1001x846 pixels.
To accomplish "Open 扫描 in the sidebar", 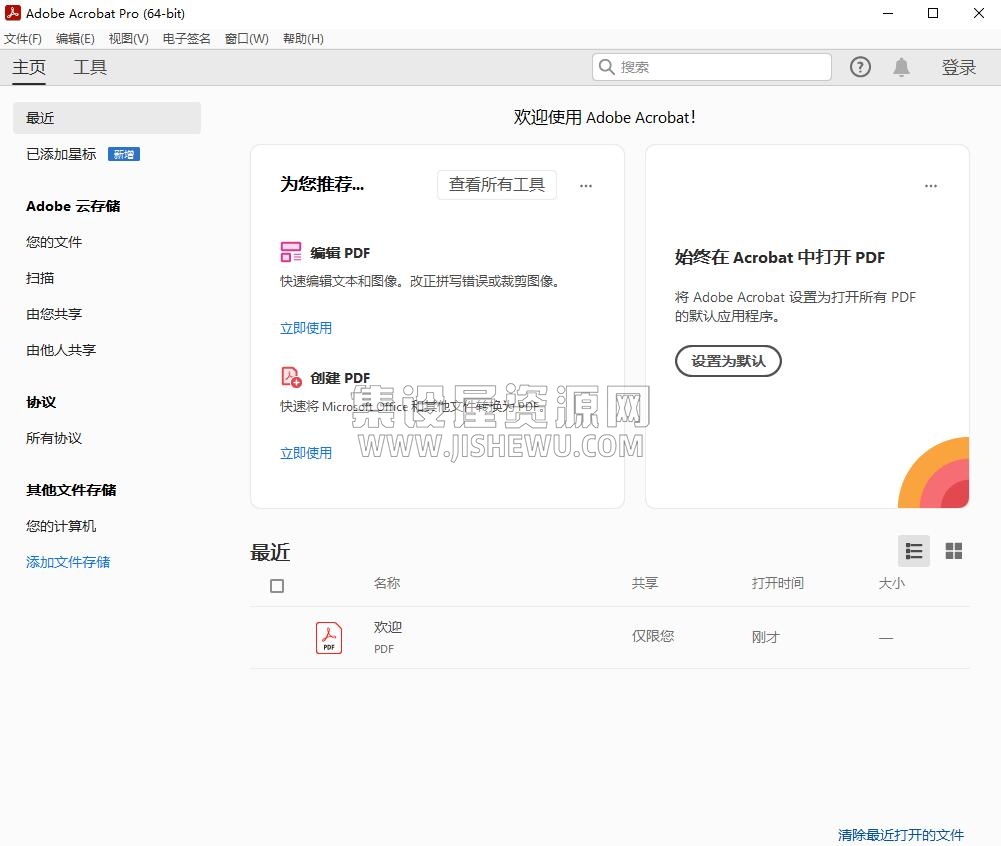I will [x=40, y=278].
